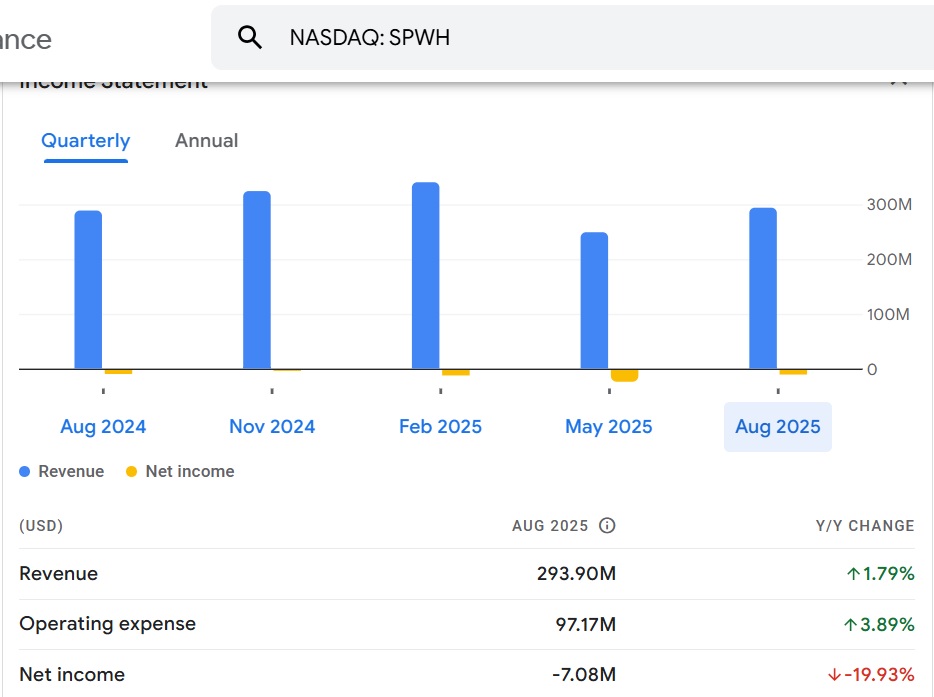This screenshot has width=934, height=697.
Task: Click the Aug 2024 blue revenue bar
Action: pos(88,290)
